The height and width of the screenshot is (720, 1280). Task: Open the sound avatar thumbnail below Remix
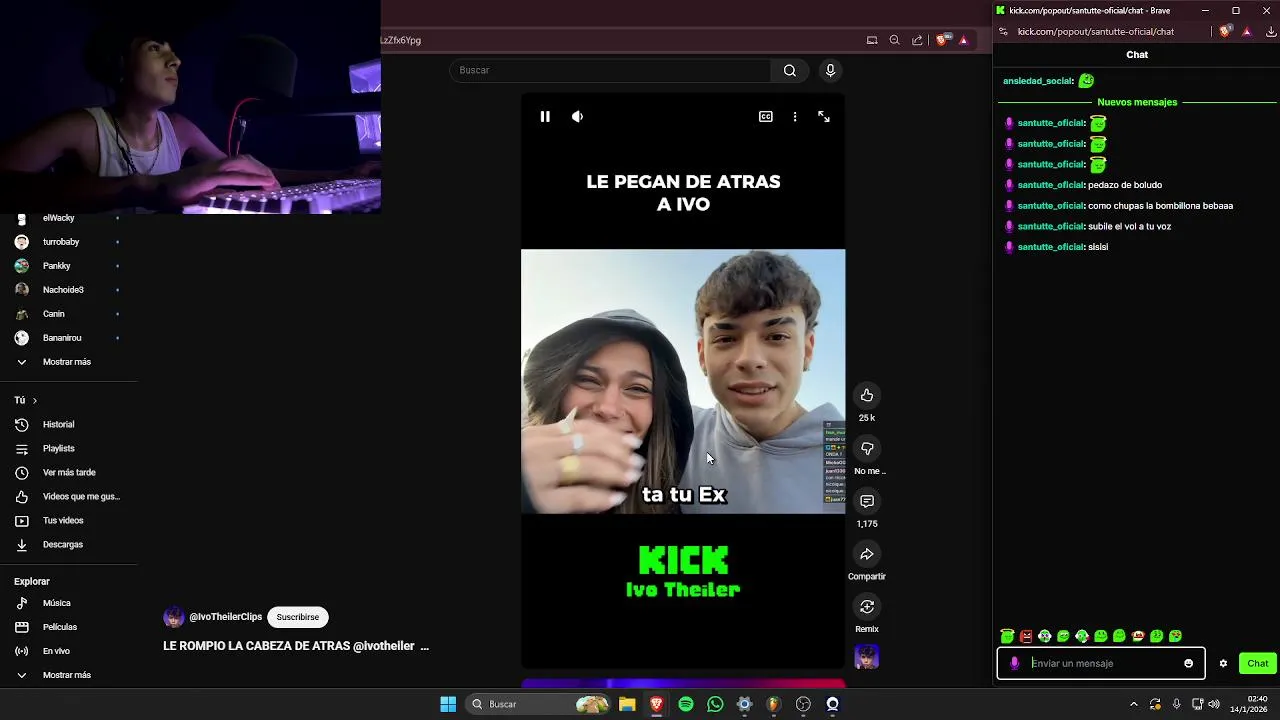click(867, 657)
